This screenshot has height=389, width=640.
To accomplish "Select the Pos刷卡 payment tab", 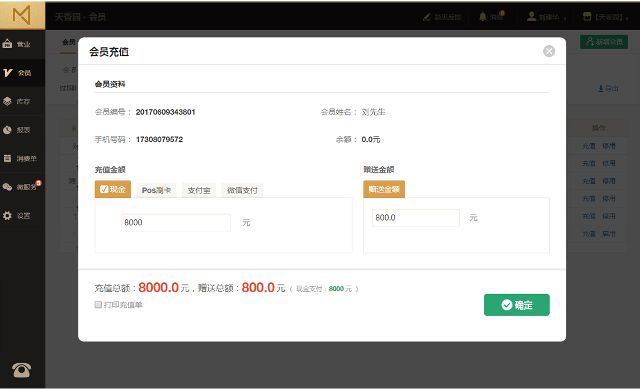I will point(156,190).
